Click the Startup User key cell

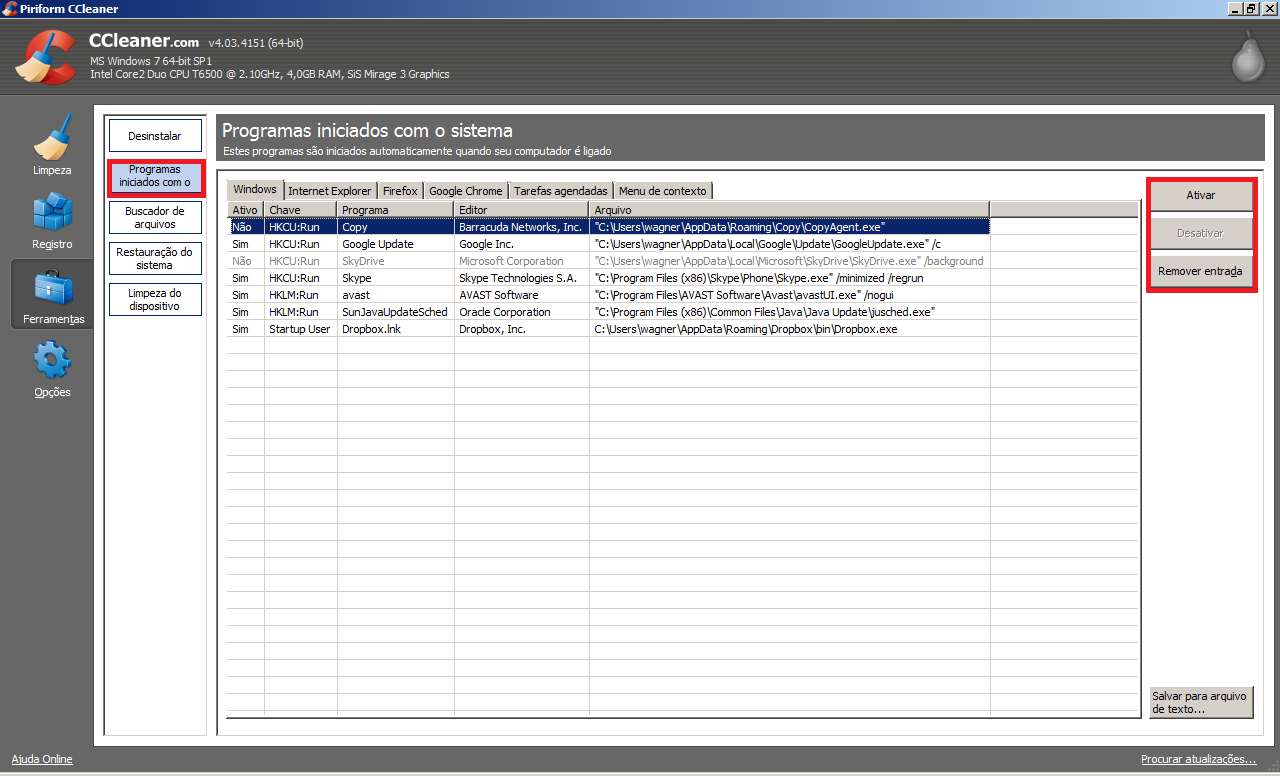point(299,329)
